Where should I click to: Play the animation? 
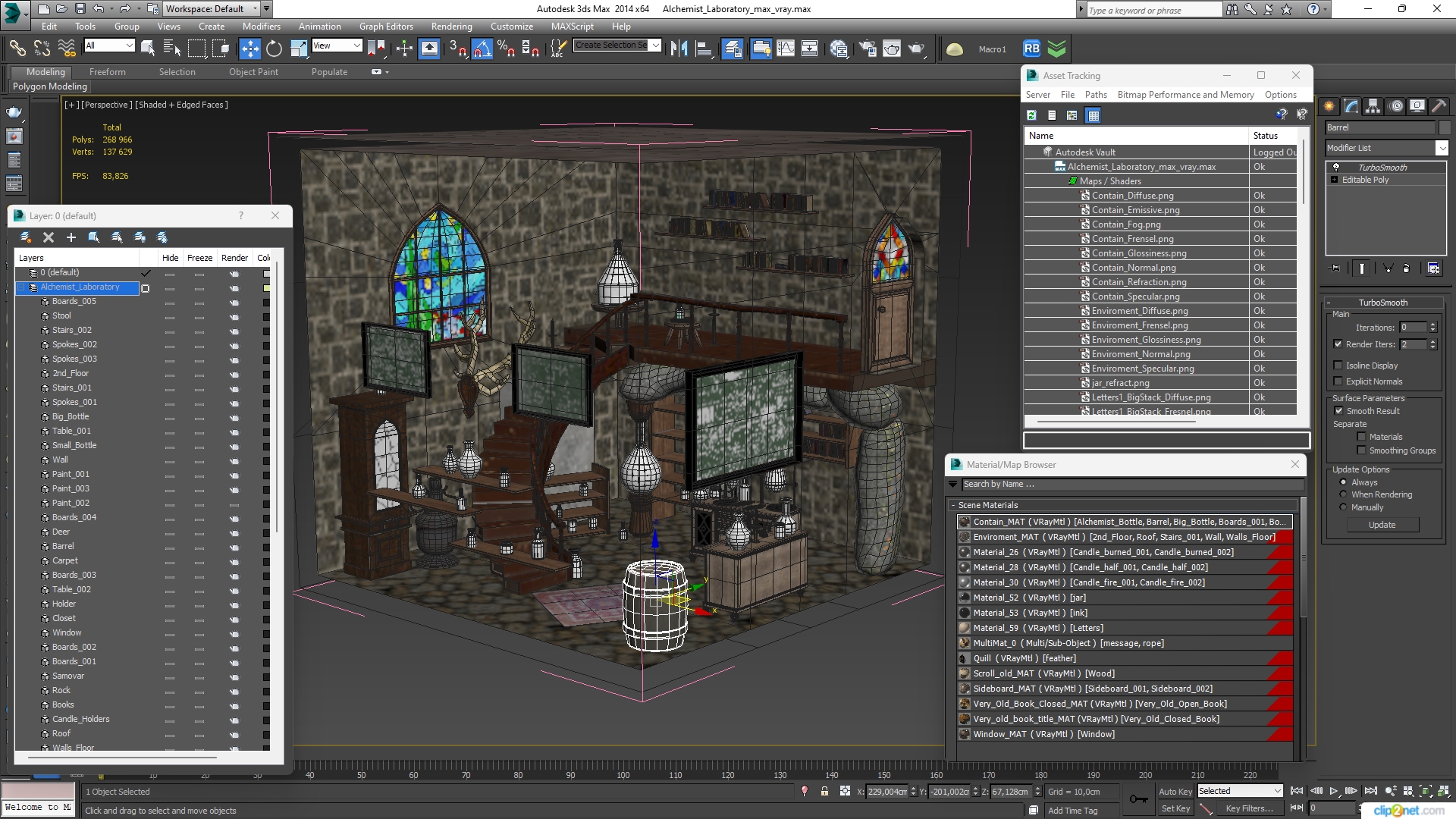(x=1334, y=791)
